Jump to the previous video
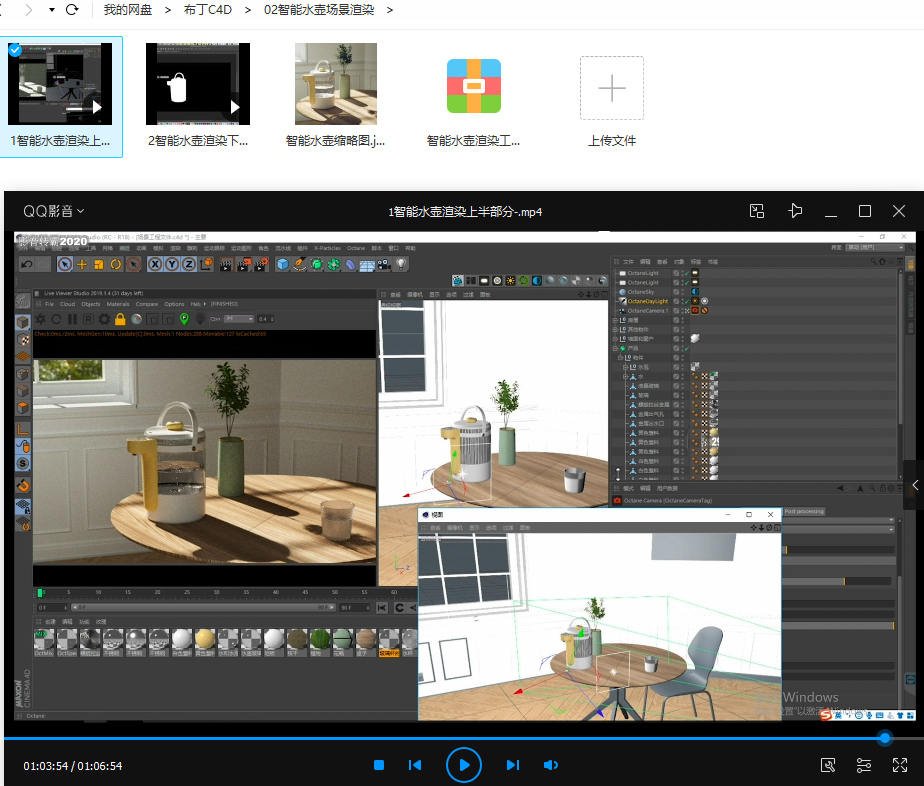The image size is (924, 786). pos(415,765)
